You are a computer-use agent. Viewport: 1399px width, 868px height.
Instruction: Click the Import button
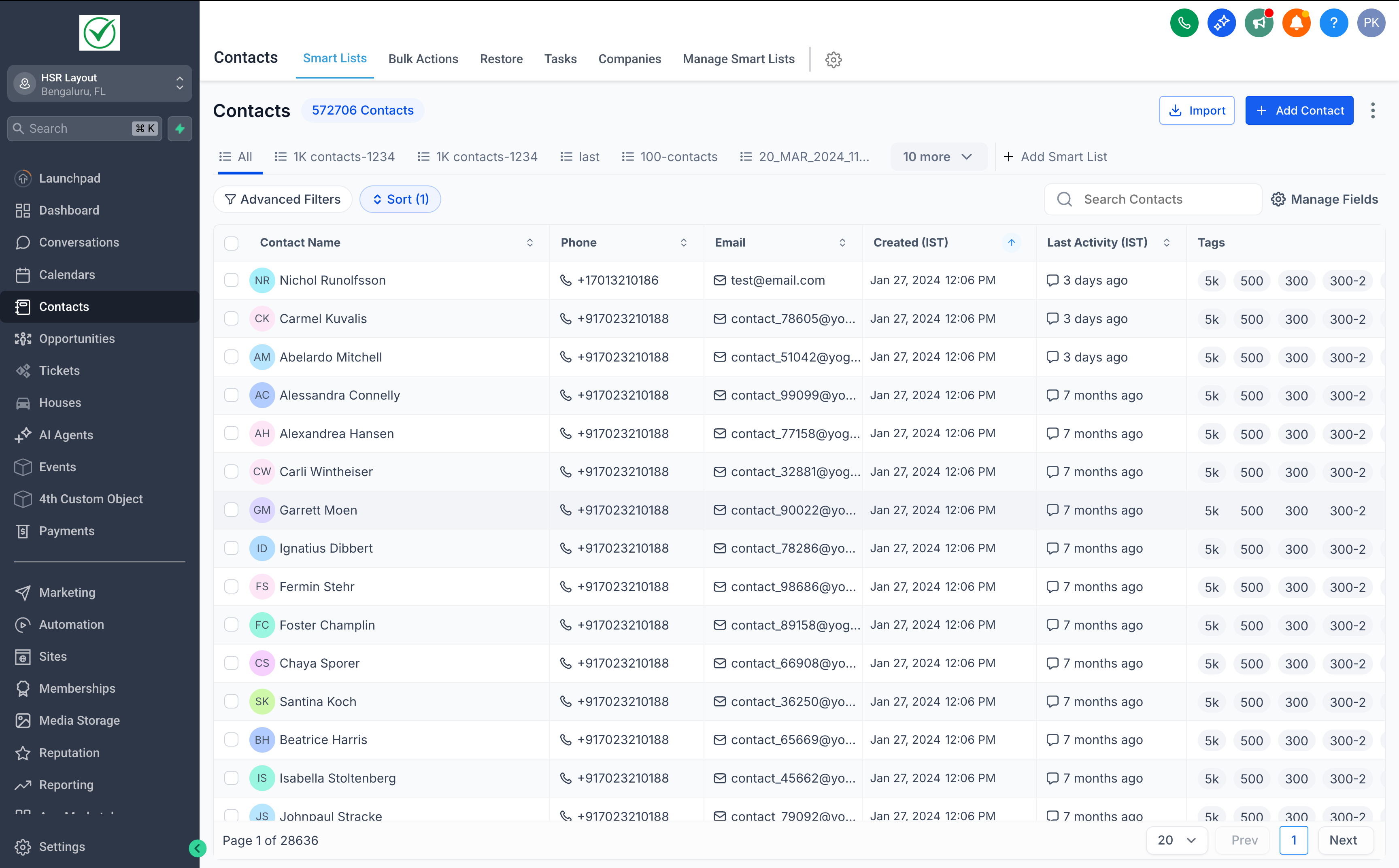point(1197,110)
